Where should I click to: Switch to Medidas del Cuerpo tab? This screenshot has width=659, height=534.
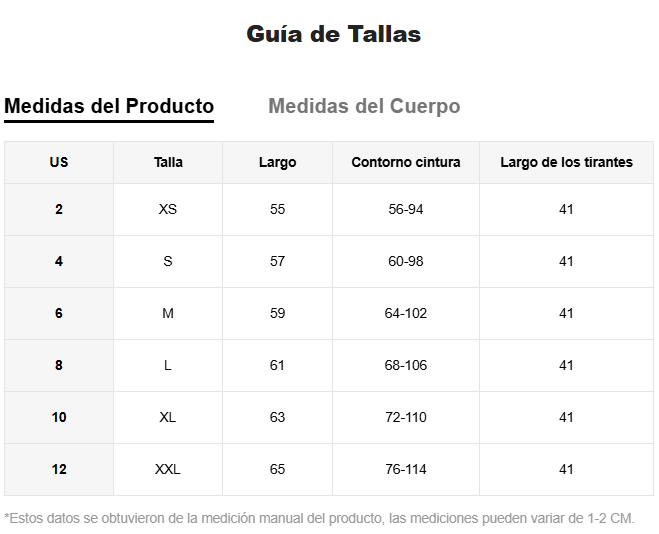[x=364, y=106]
